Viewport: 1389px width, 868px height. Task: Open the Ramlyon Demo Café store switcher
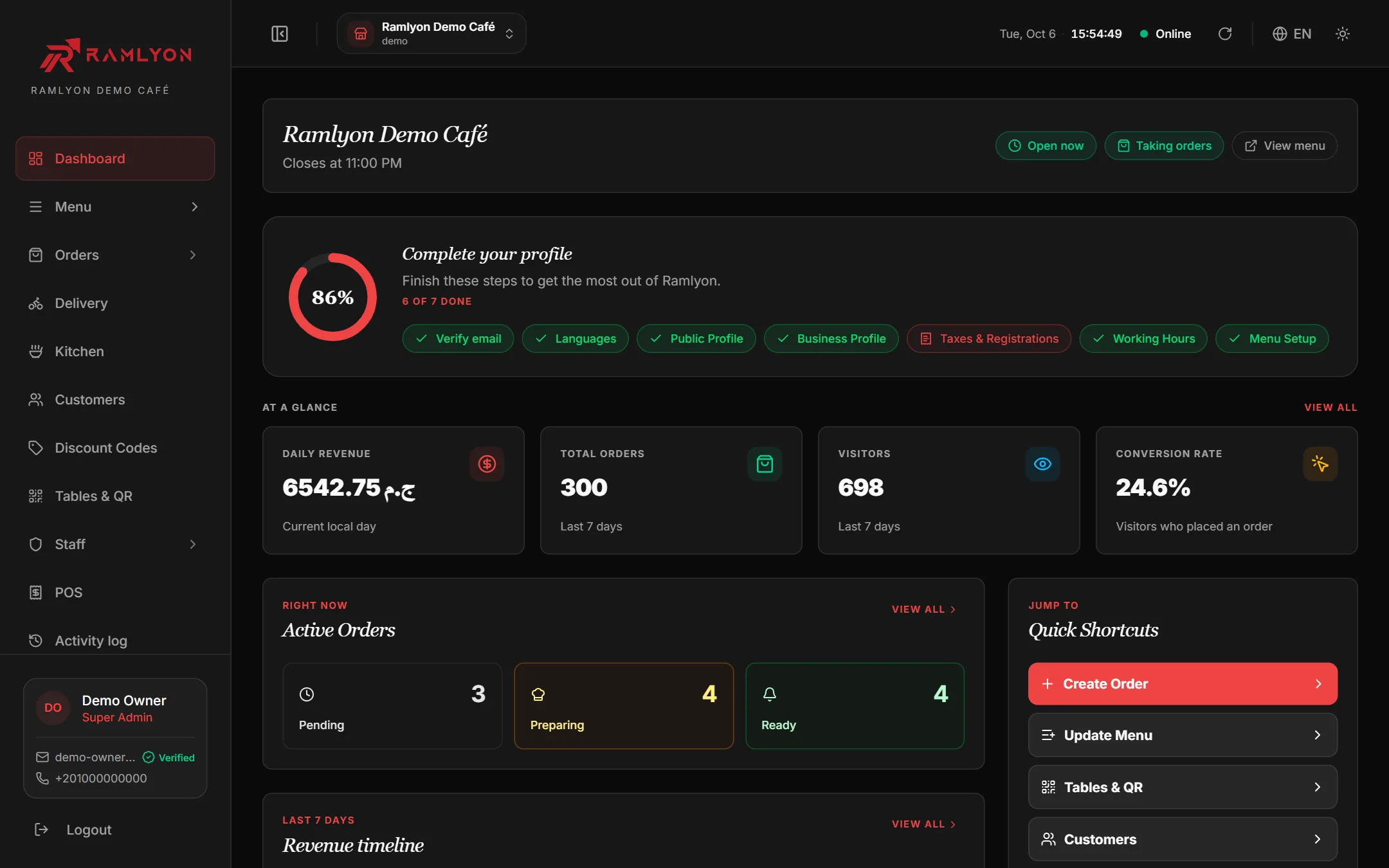(x=431, y=33)
